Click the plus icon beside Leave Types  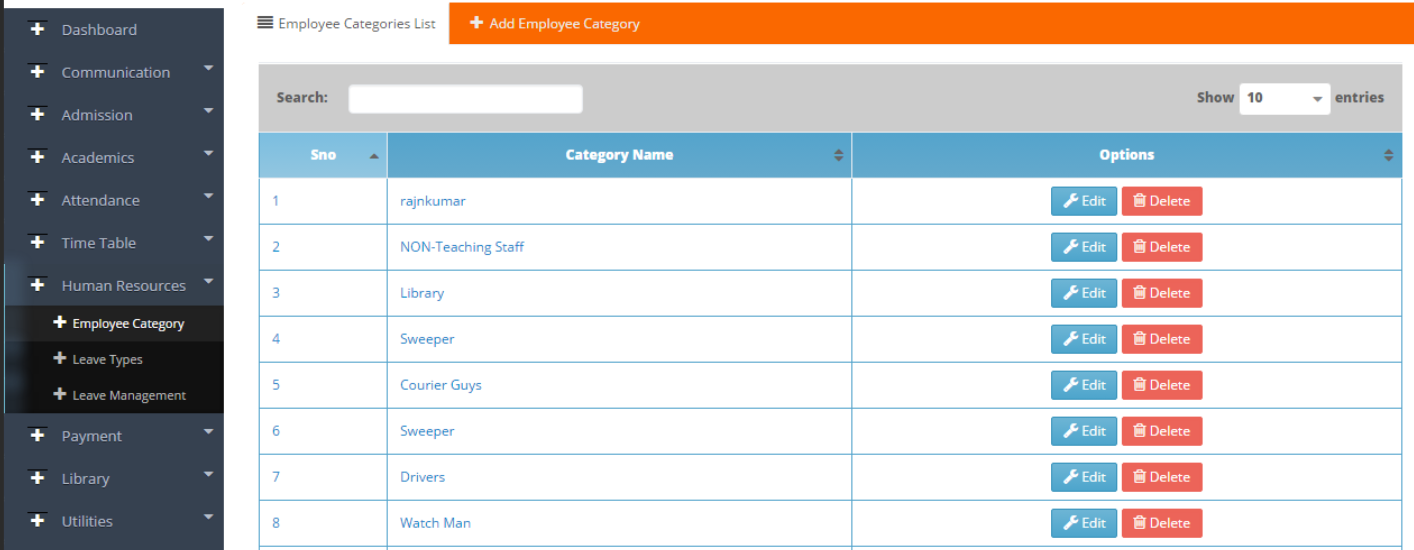click(x=60, y=358)
